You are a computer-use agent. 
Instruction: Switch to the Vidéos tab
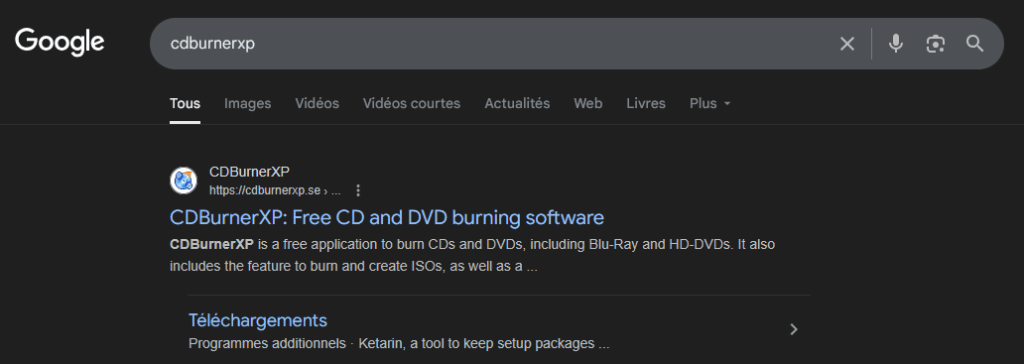tap(317, 103)
